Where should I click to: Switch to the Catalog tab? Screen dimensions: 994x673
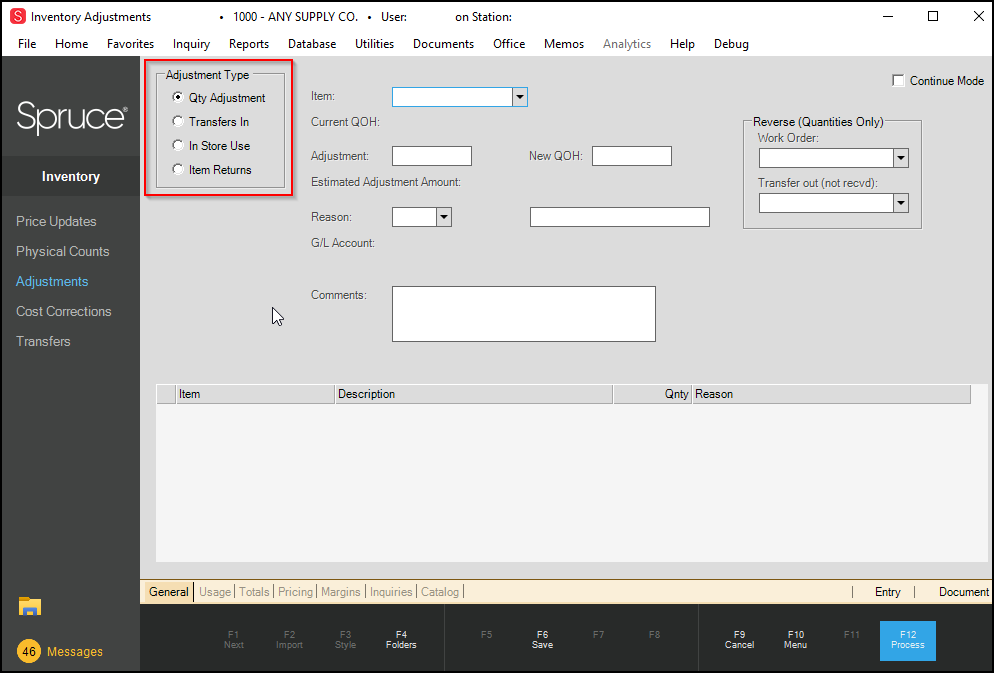click(x=440, y=591)
